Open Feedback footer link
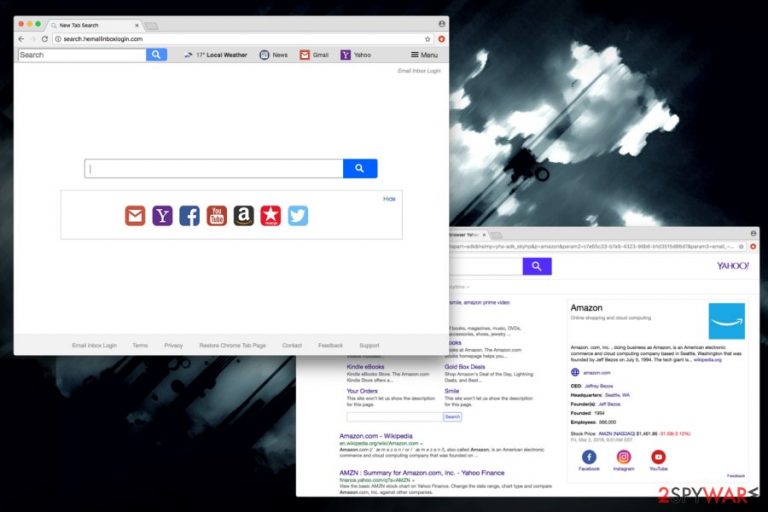 point(330,345)
